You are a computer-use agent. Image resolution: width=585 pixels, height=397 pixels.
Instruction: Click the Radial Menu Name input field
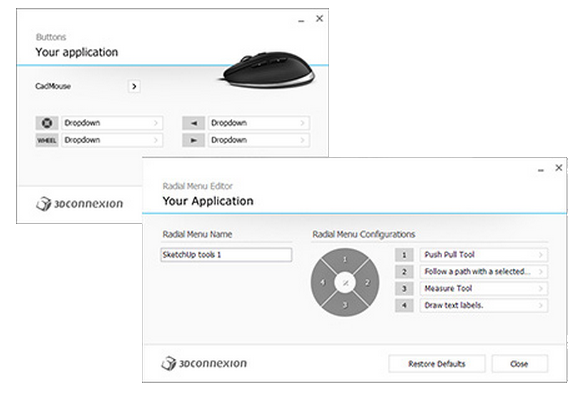coord(226,255)
